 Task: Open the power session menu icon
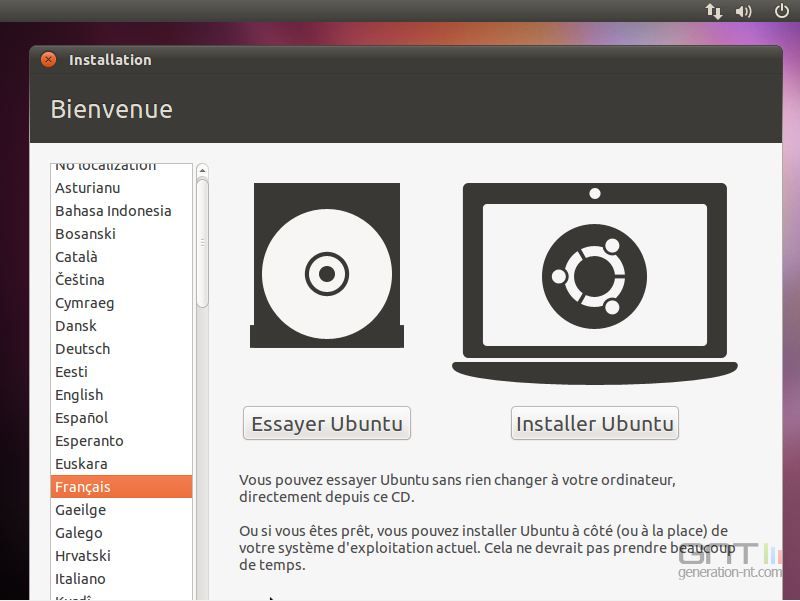tap(782, 10)
